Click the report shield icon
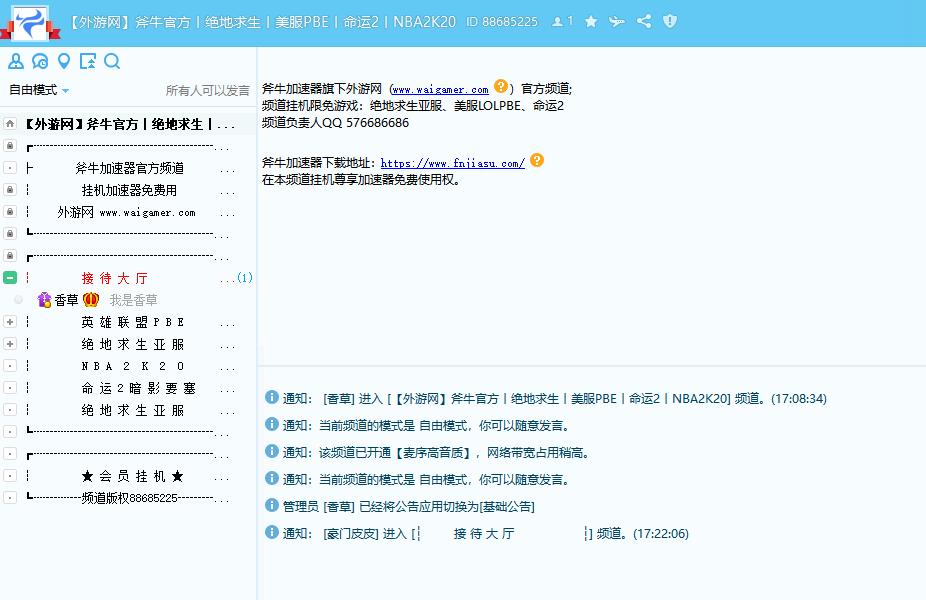926x600 pixels. pyautogui.click(x=669, y=21)
